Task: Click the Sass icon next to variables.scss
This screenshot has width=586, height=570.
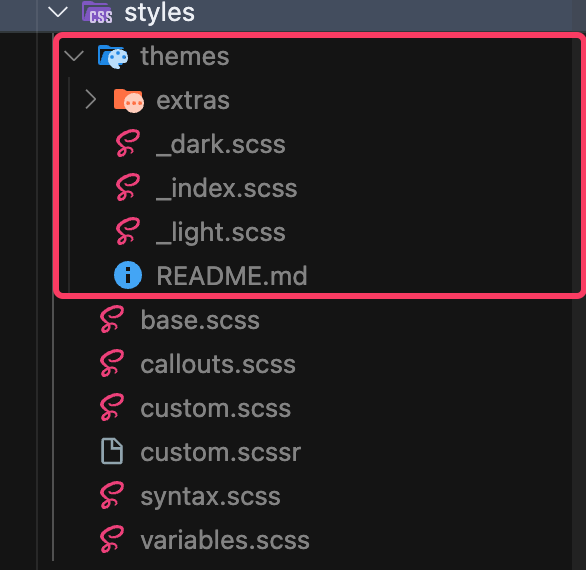Action: pyautogui.click(x=112, y=539)
